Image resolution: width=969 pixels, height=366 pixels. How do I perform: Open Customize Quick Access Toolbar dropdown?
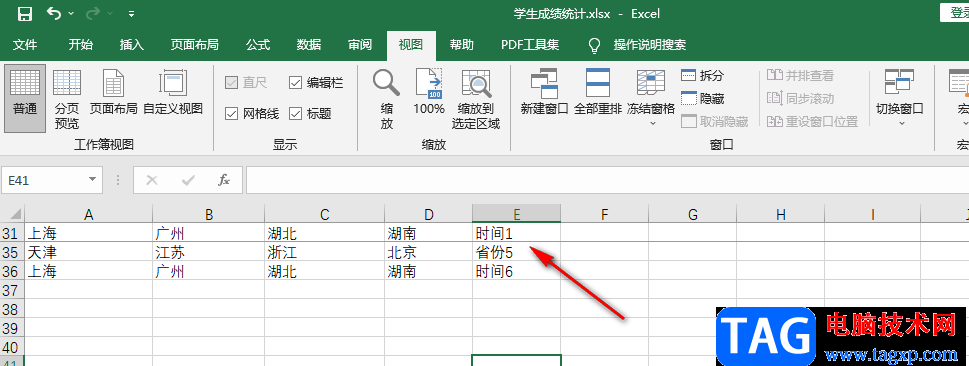132,14
